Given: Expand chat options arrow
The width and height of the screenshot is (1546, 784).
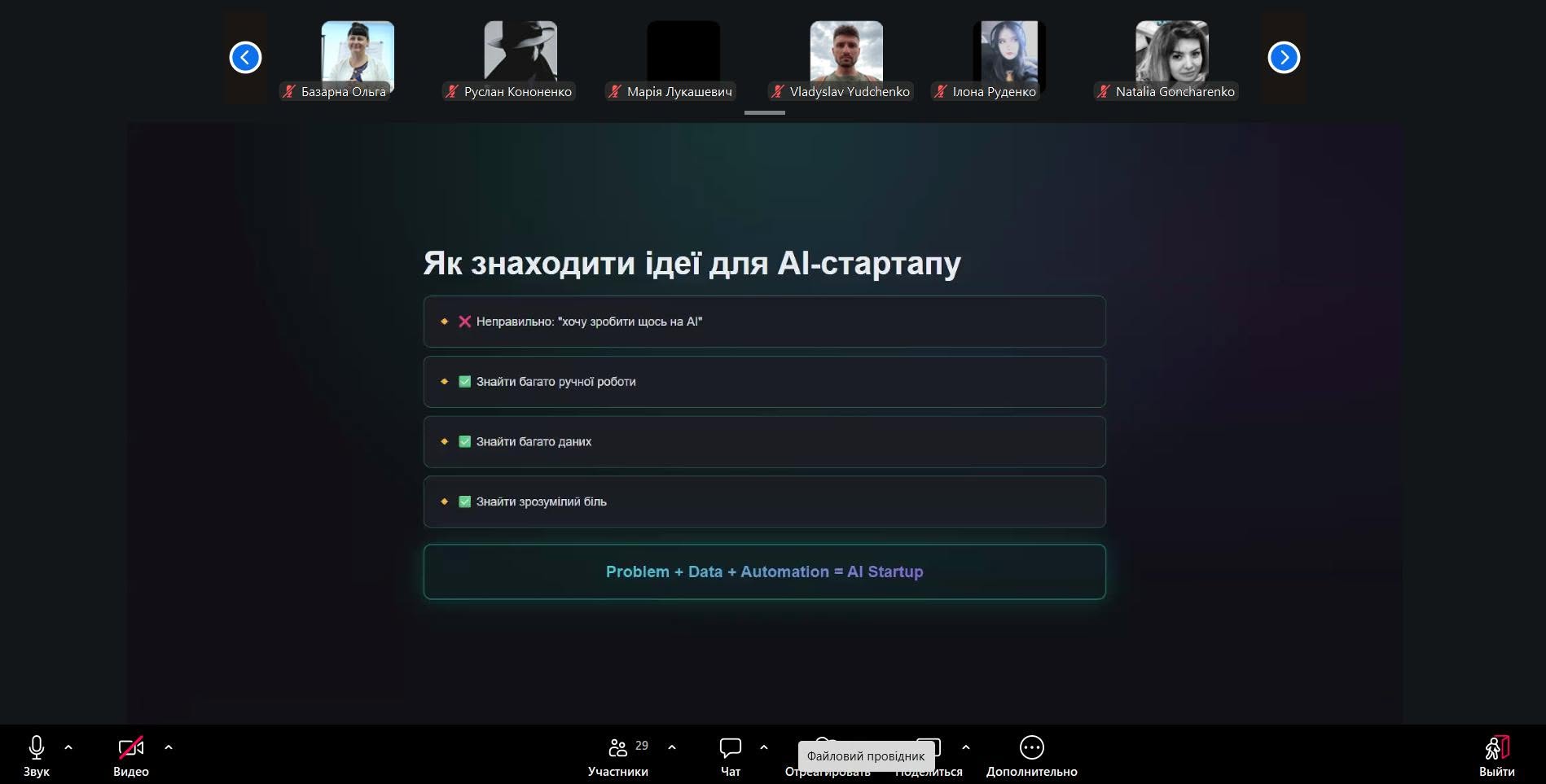Looking at the screenshot, I should (764, 747).
